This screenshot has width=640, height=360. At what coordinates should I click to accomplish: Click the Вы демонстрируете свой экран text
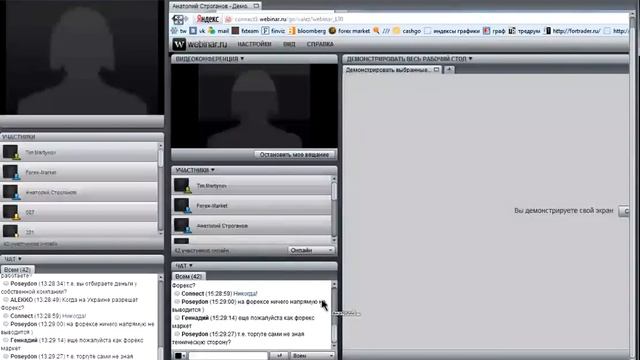[x=564, y=211]
